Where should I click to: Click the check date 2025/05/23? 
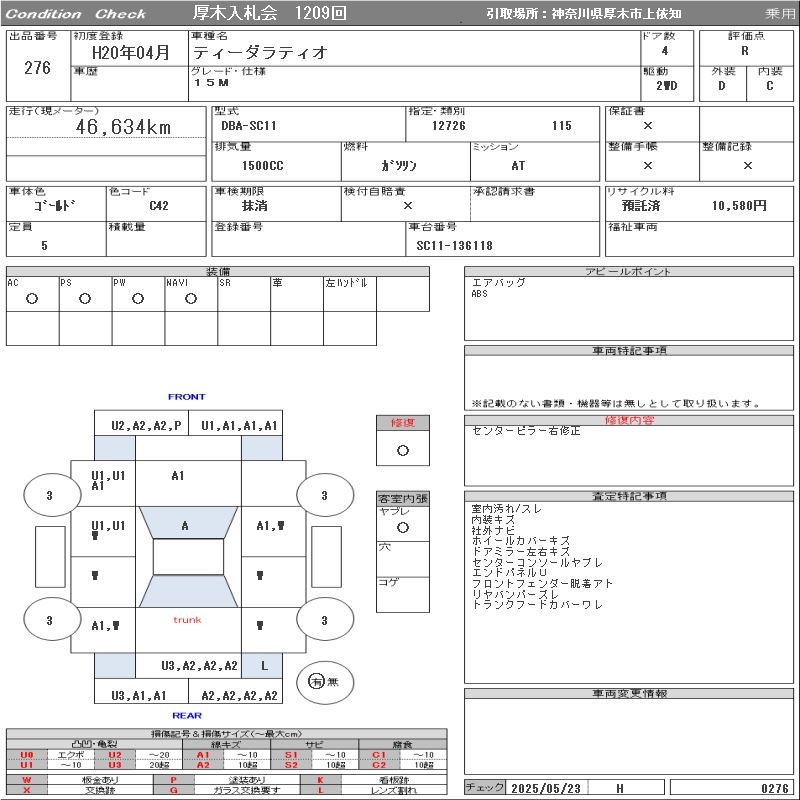pos(545,788)
